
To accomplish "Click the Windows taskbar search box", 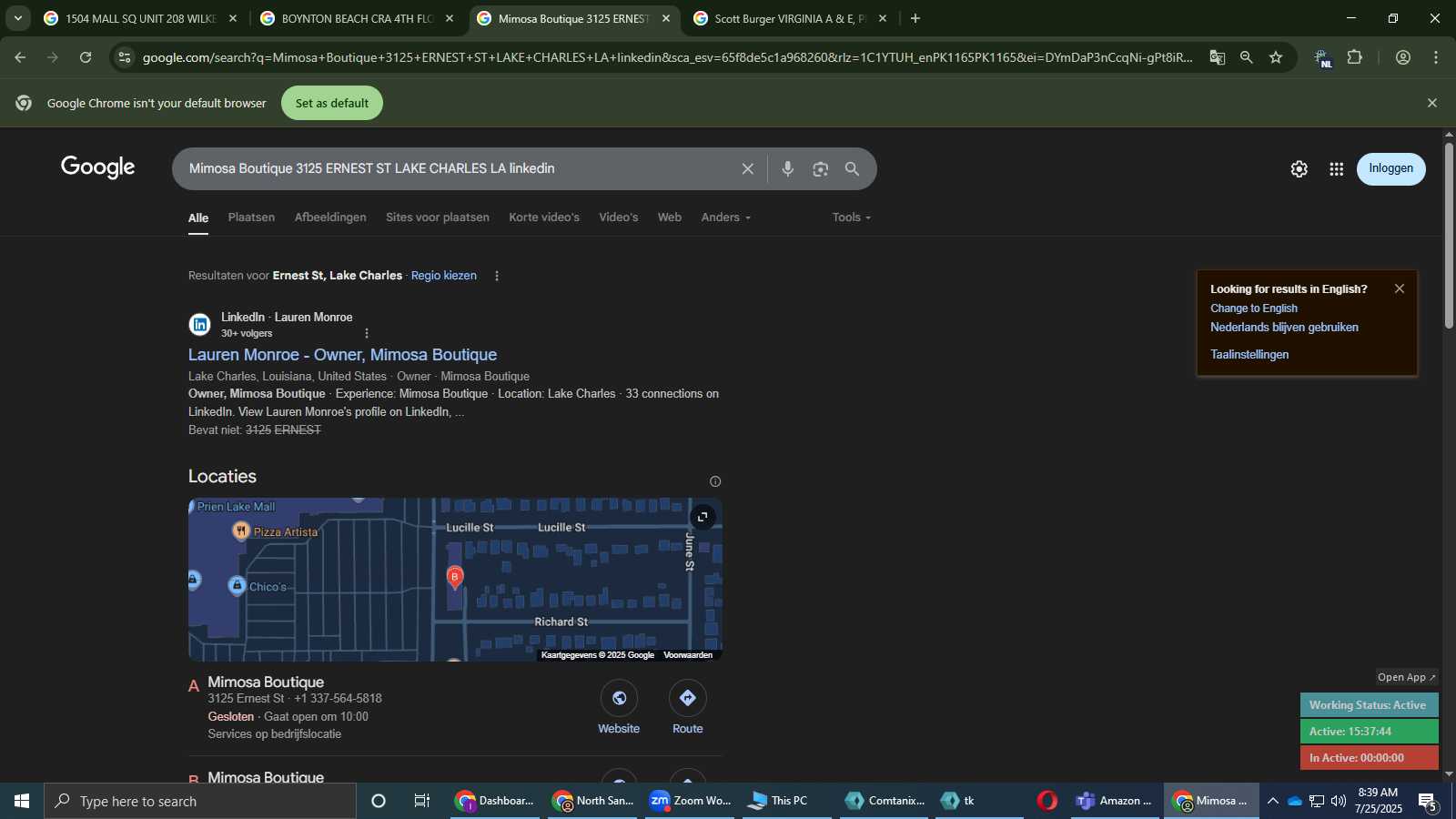I will click(200, 801).
